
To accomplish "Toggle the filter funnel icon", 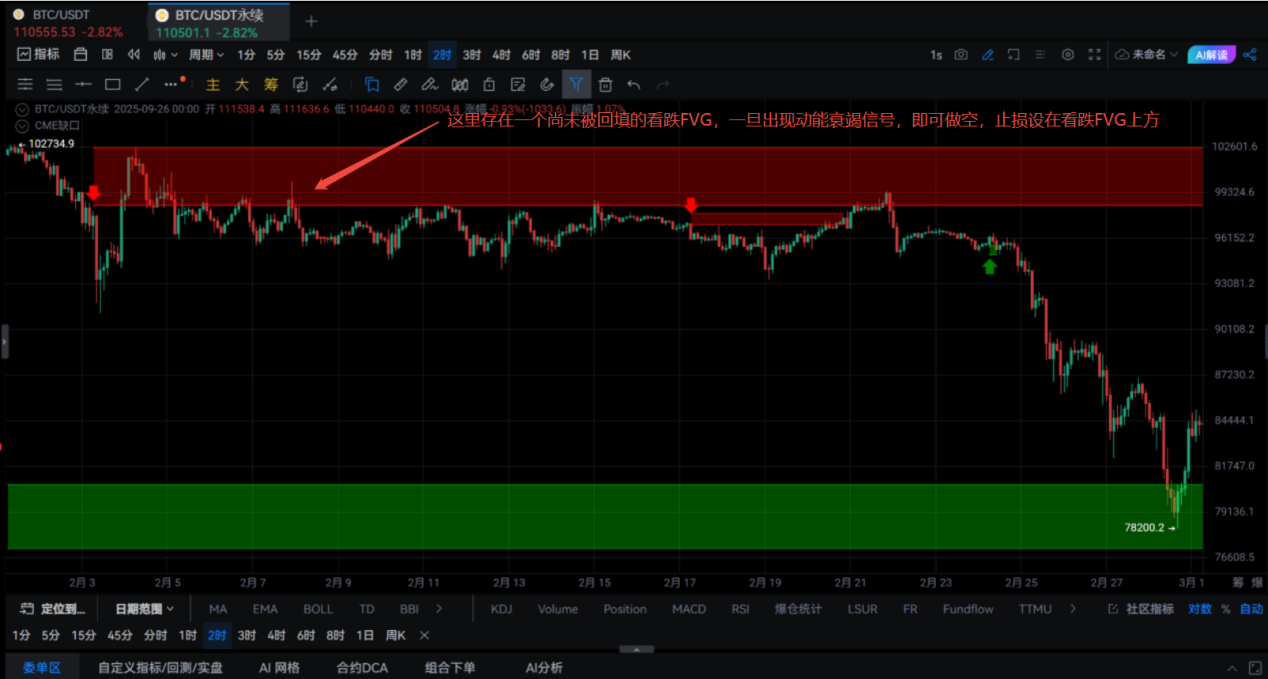I will click(x=576, y=84).
